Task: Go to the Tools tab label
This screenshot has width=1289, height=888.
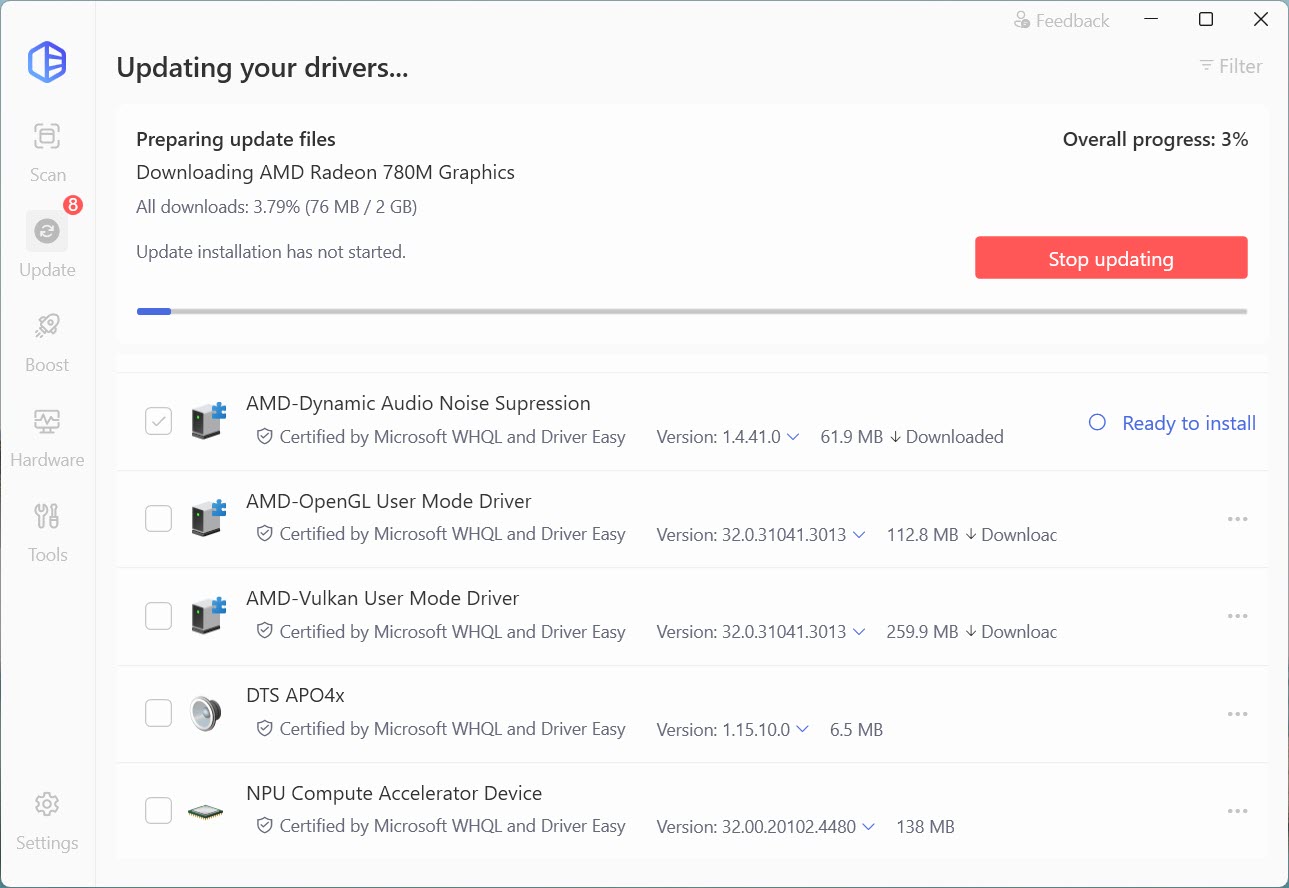Action: click(x=47, y=555)
